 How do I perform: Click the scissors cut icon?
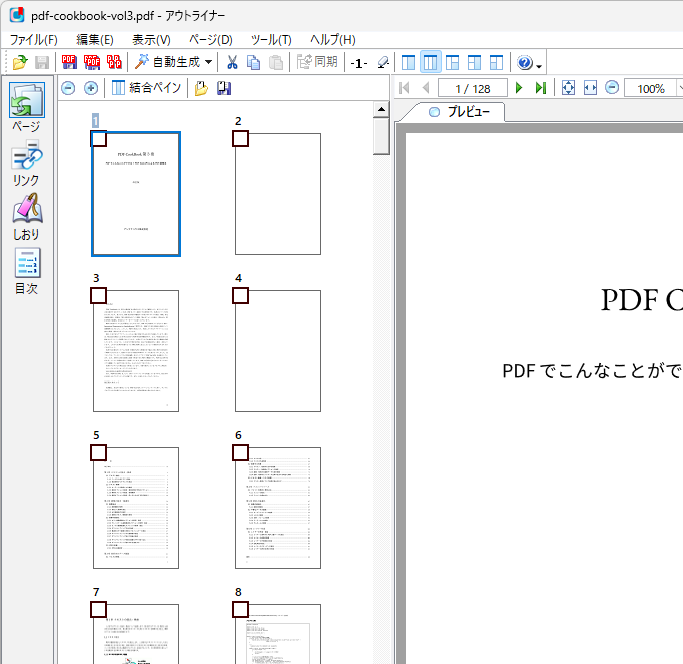click(x=232, y=62)
